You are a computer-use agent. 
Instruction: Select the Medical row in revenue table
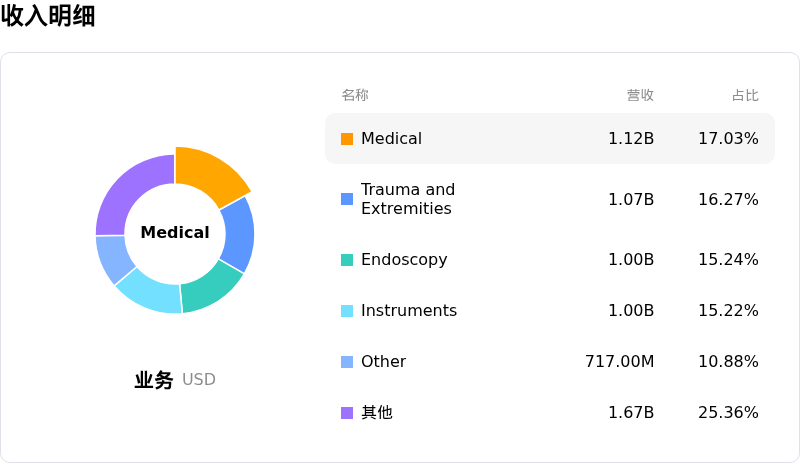(x=550, y=138)
